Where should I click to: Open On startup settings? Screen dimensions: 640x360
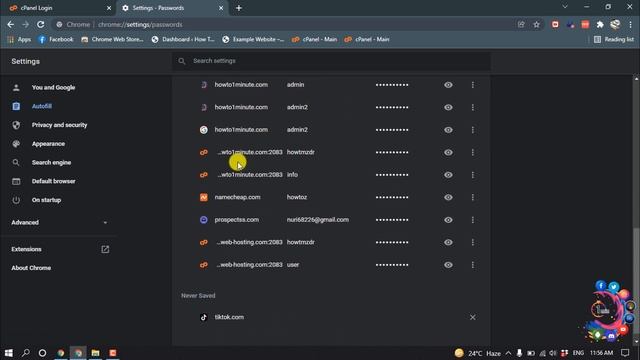click(46, 200)
